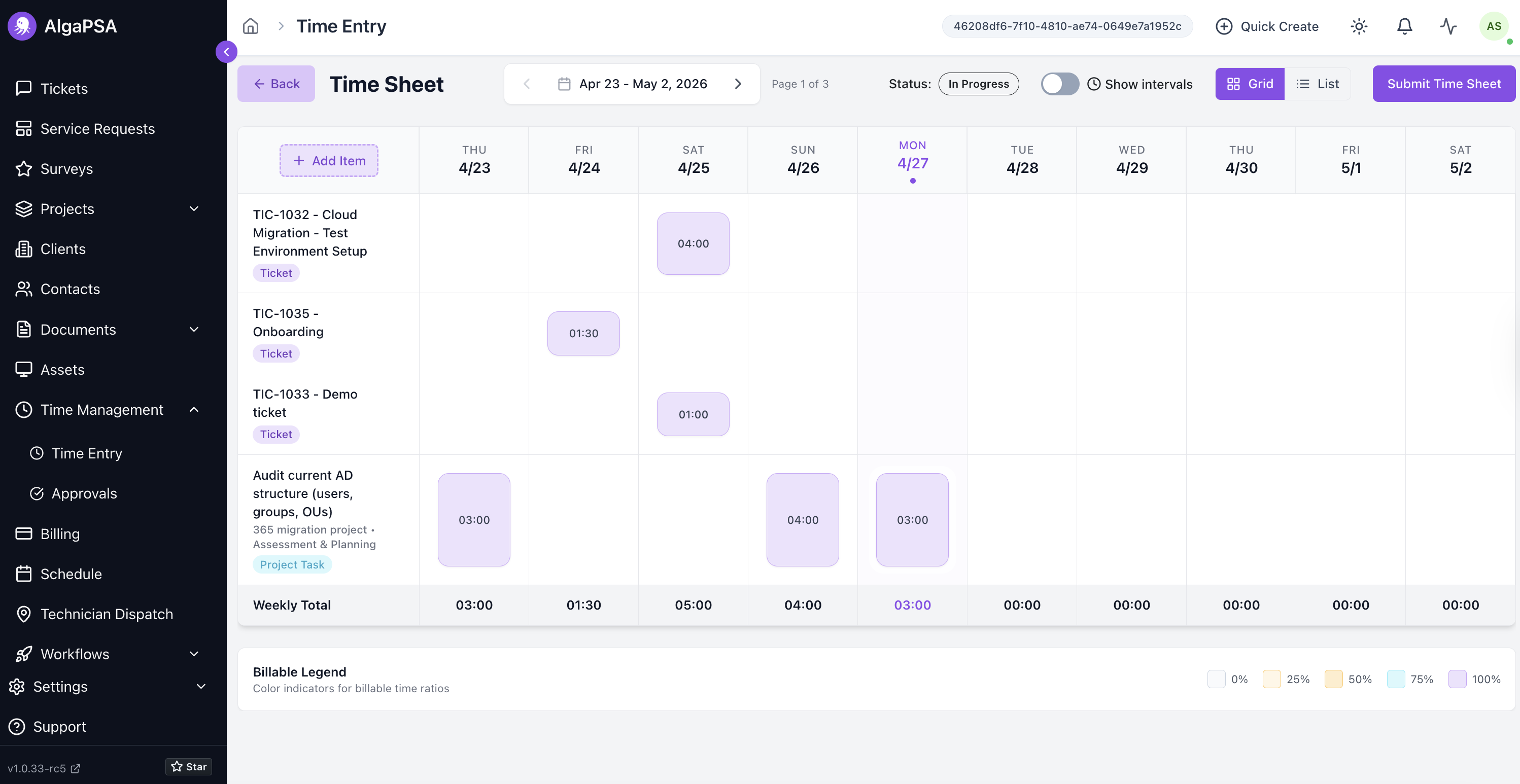Enable the Show intervals toggle
Viewport: 1520px width, 784px height.
tap(1060, 84)
